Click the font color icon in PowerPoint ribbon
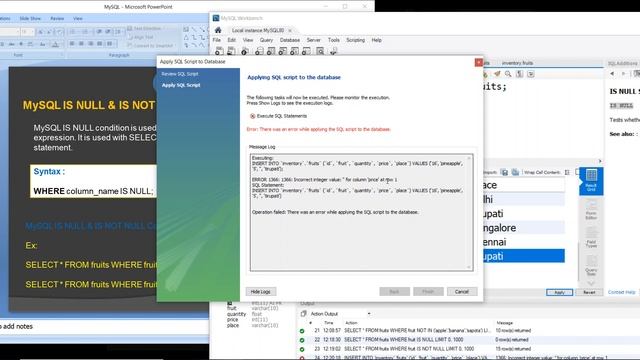The image size is (640, 360). 56,44
